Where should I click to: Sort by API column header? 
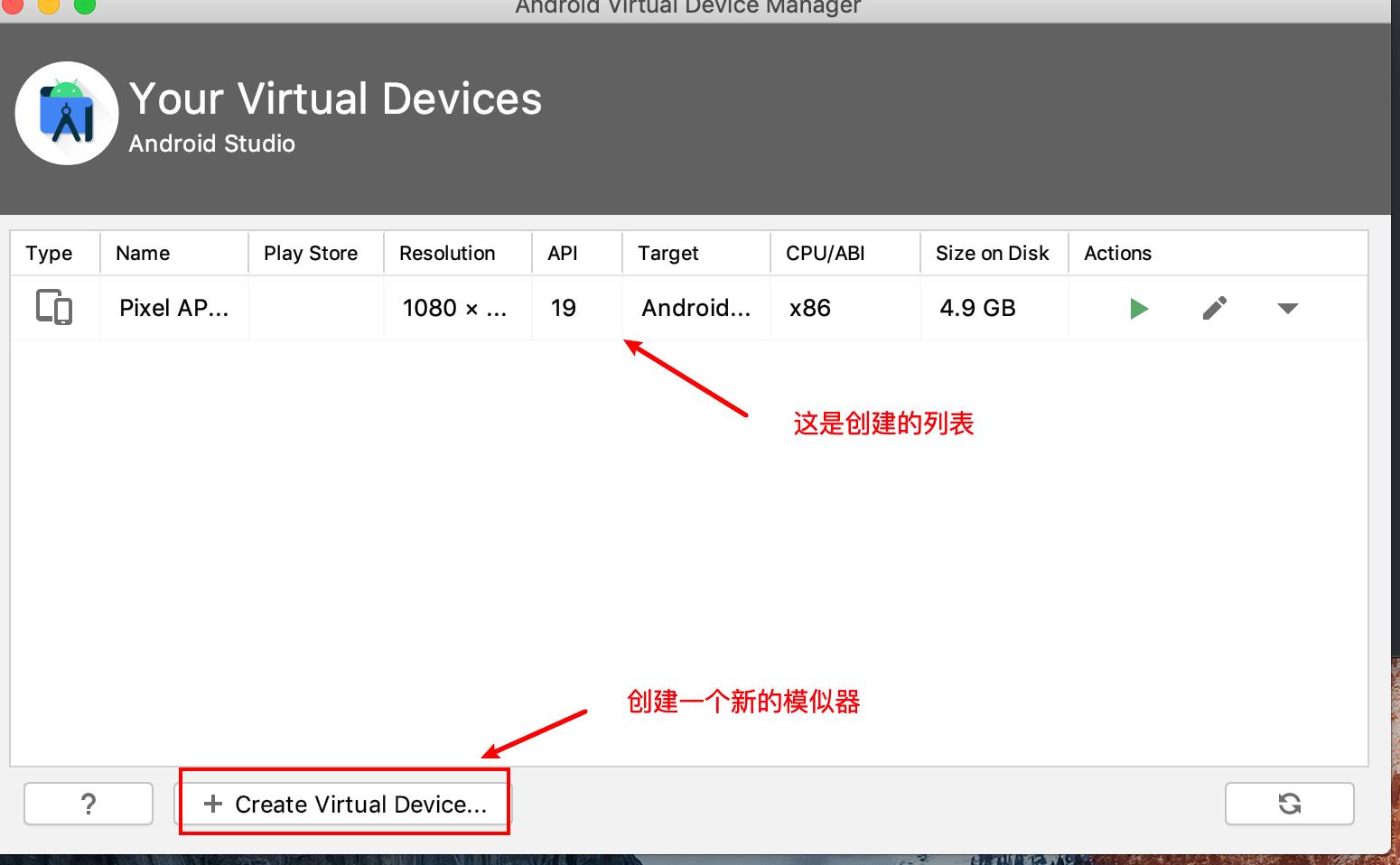click(x=577, y=253)
